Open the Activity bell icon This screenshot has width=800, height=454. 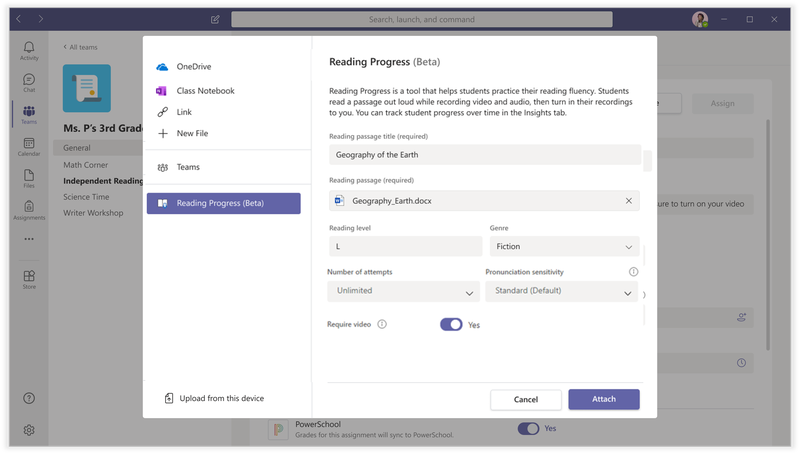tap(29, 50)
